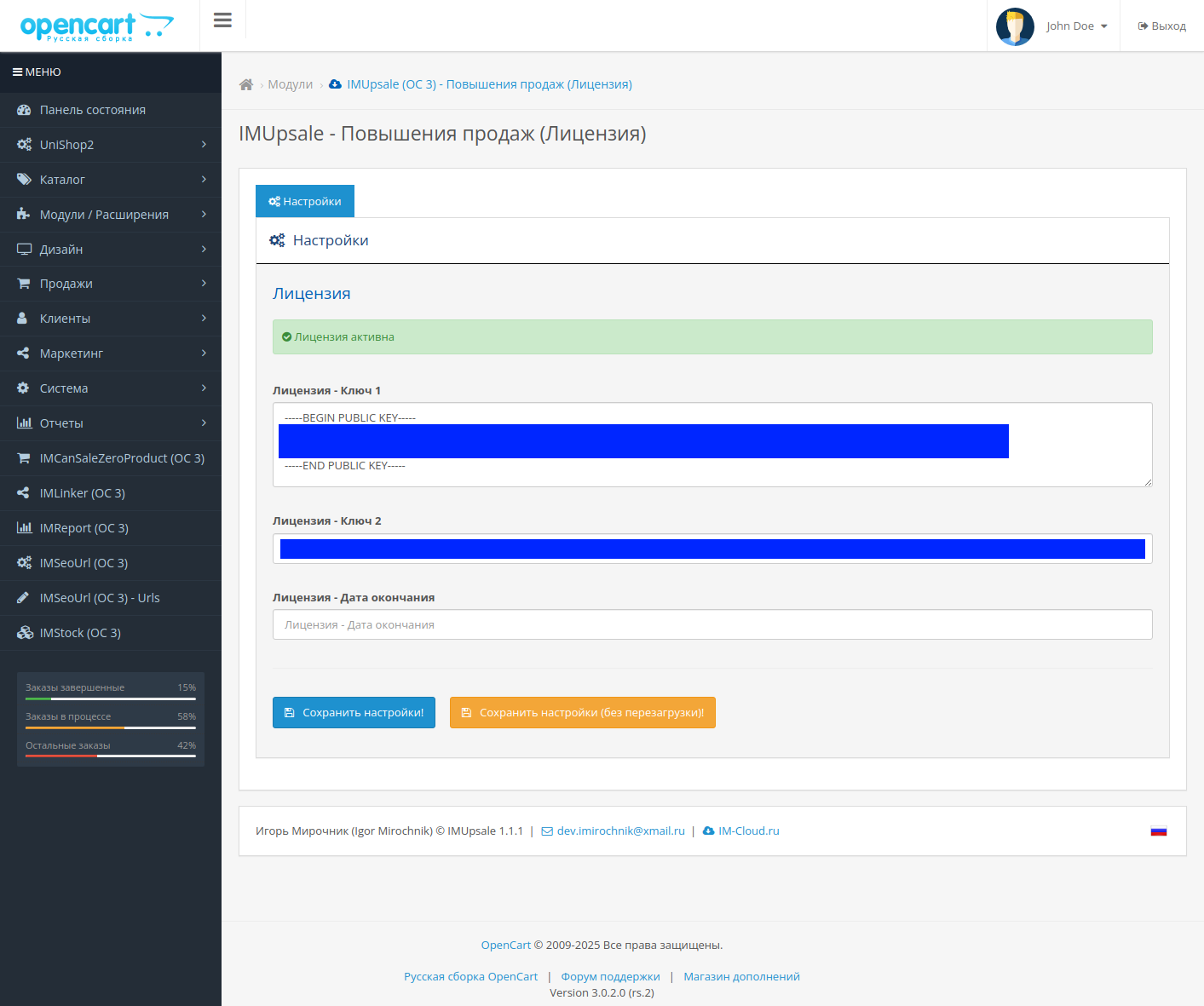1204x1006 pixels.
Task: Open the IMCanSaleZeroProduct (OC 3) menu item
Action: [111, 458]
